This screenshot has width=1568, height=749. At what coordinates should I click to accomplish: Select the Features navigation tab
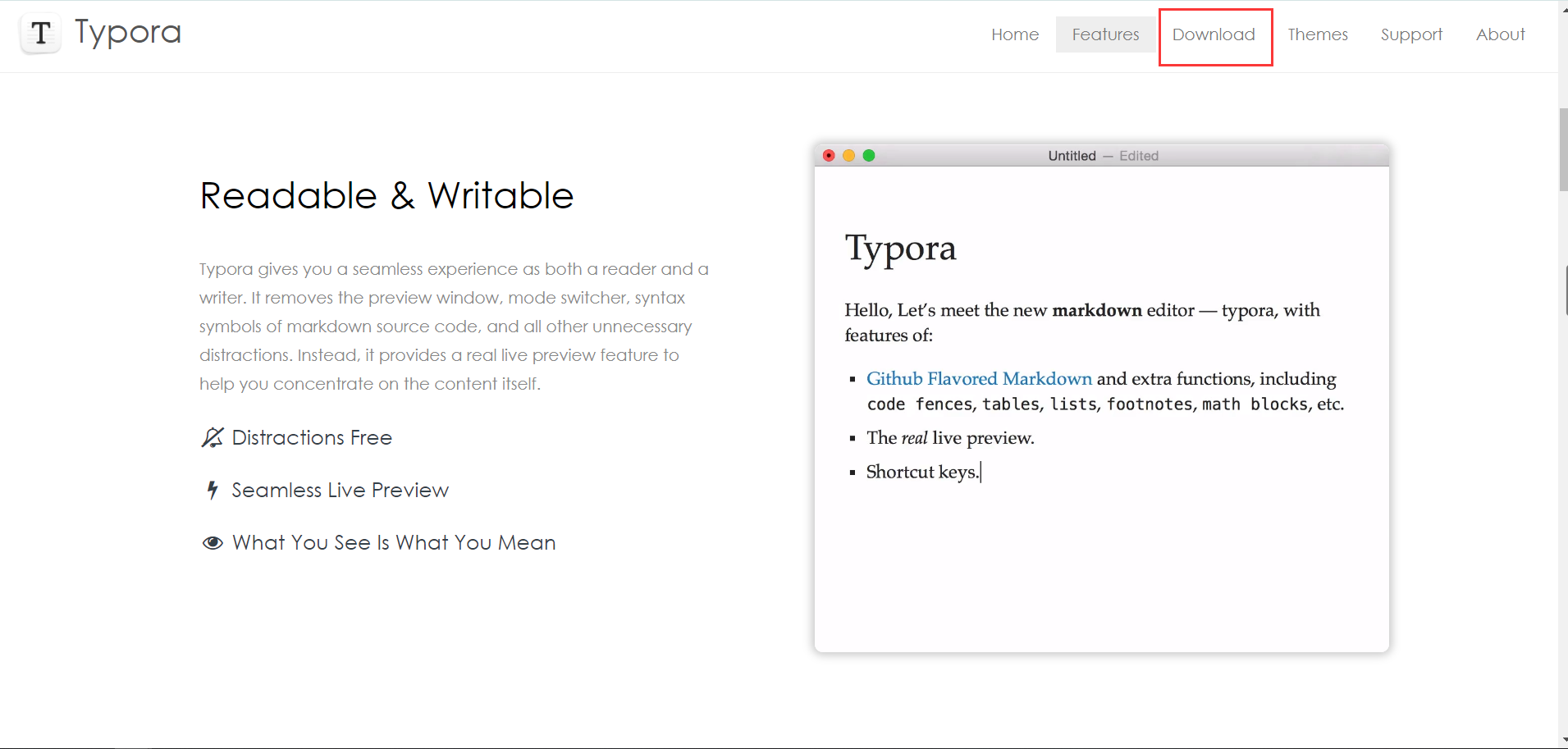[1105, 34]
